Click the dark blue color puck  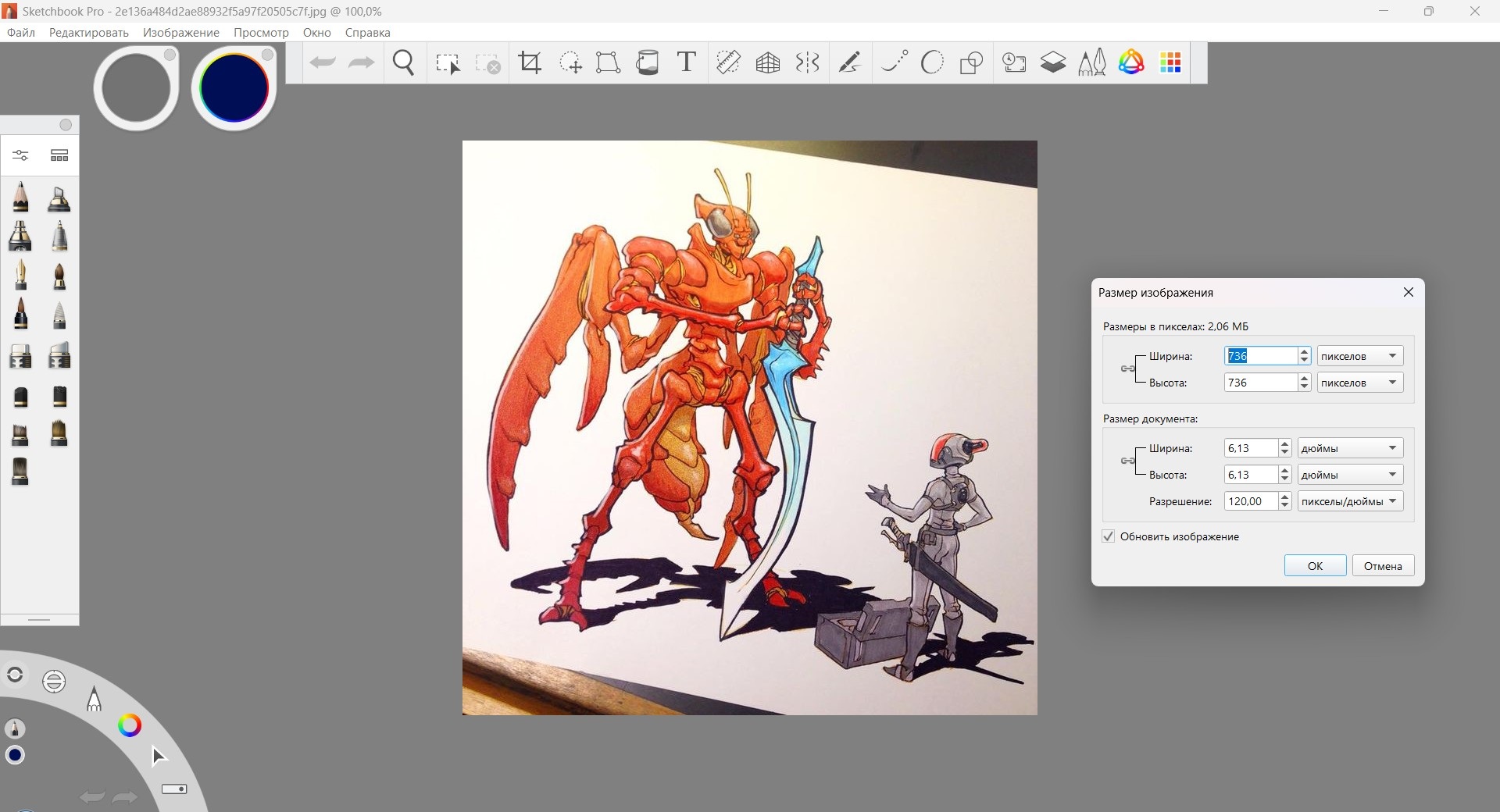[234, 87]
